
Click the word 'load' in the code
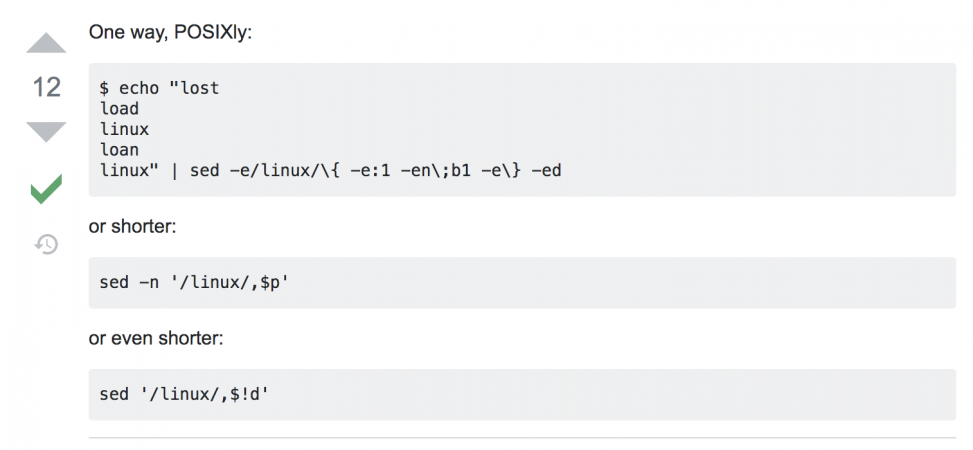tap(119, 109)
